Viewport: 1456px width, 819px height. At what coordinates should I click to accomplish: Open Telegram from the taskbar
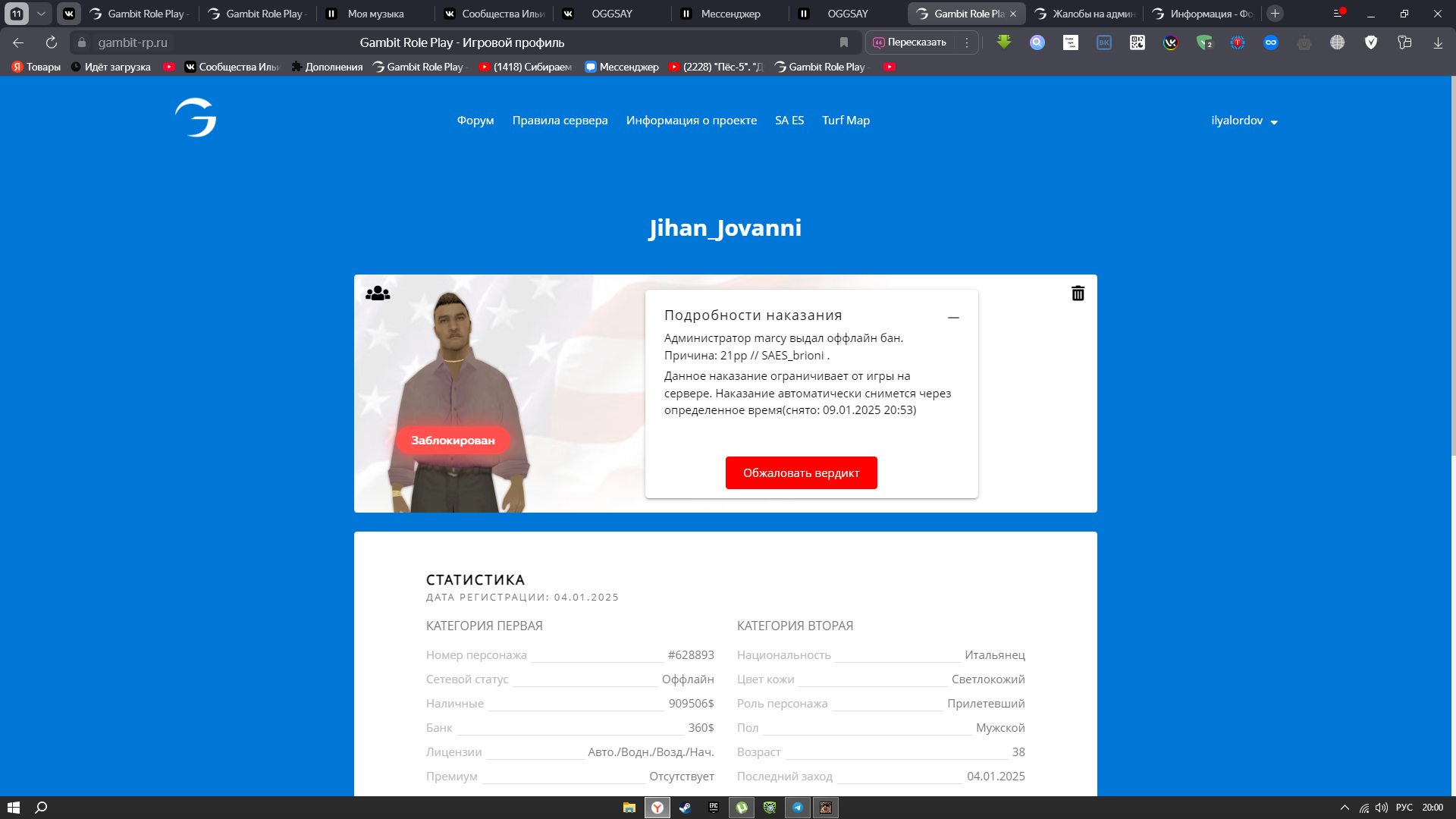pos(798,808)
